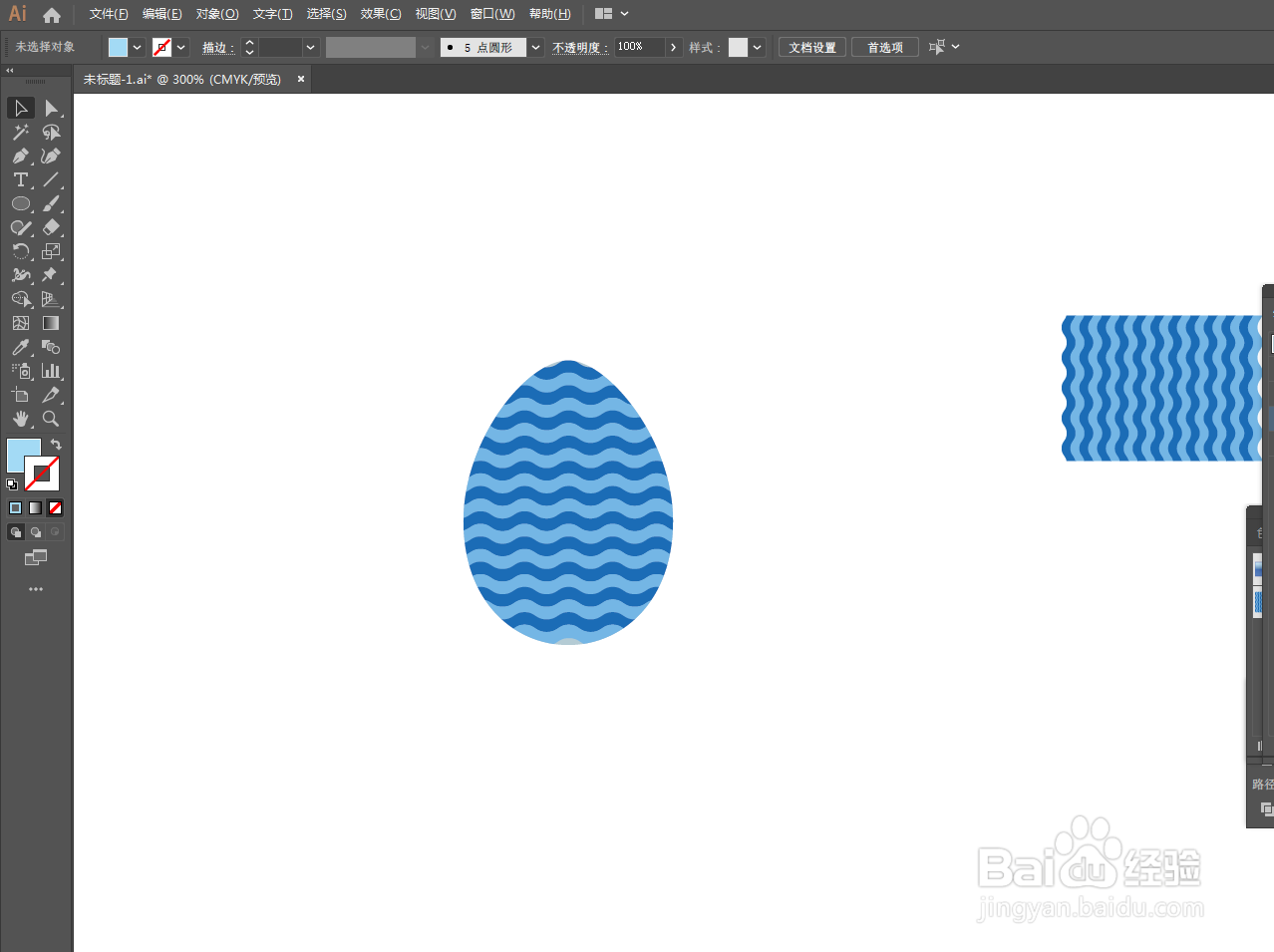Select the Column Graph tool
Screen dimensions: 1274x952
[x=51, y=371]
